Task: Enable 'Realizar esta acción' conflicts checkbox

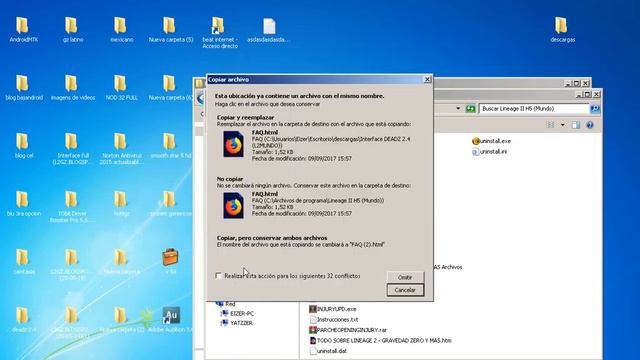Action: (x=219, y=276)
